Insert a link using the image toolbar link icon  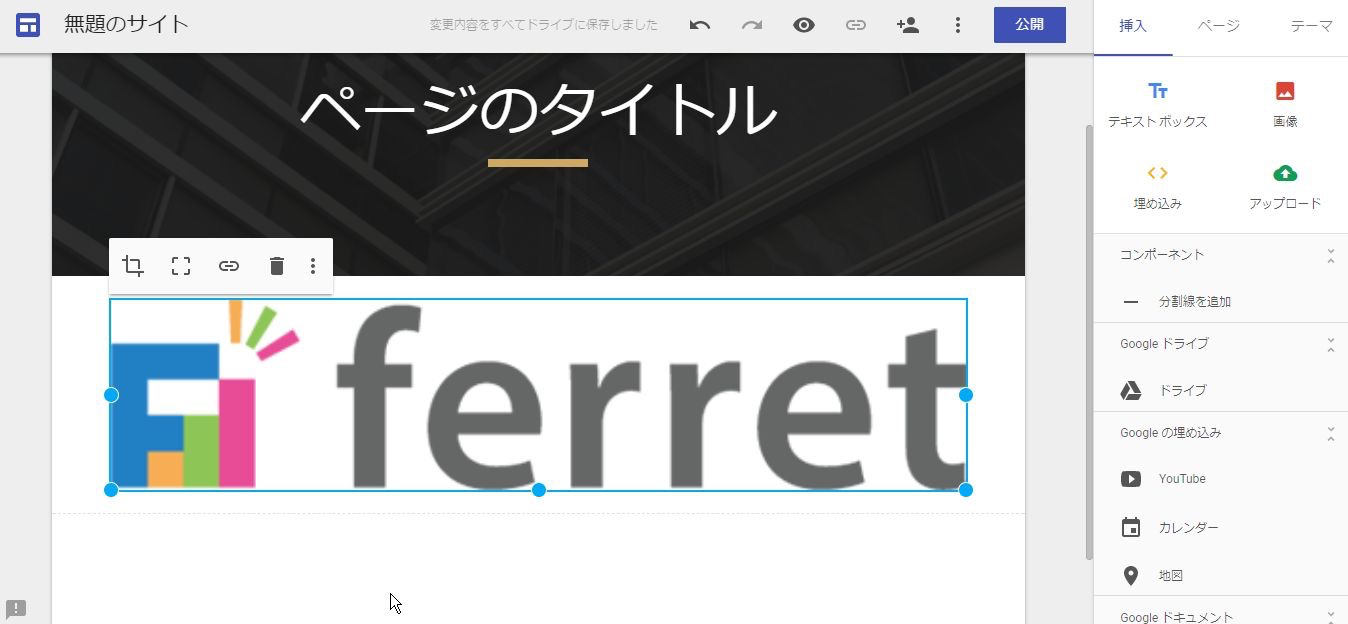229,265
